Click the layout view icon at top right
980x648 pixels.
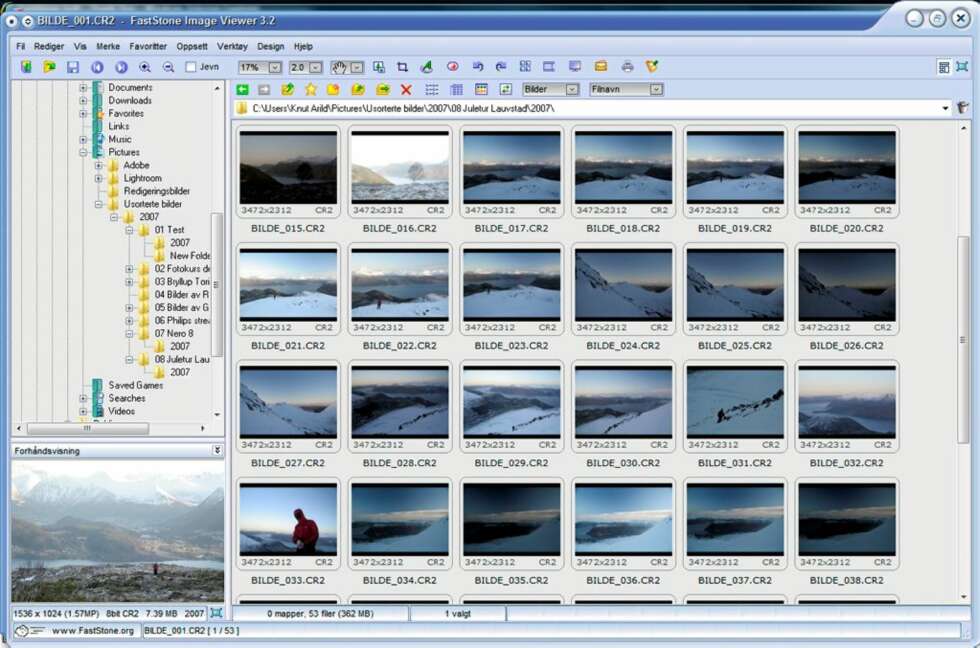pos(944,67)
